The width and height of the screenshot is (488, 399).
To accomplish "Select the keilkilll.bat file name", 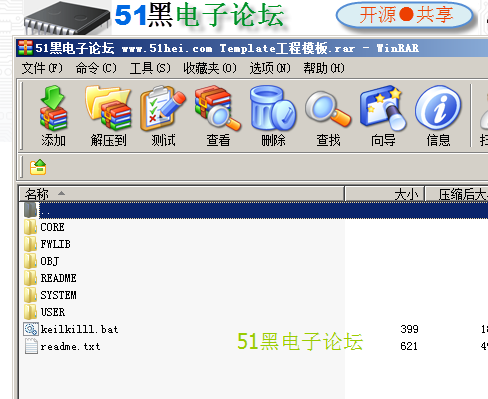I will click(79, 329).
